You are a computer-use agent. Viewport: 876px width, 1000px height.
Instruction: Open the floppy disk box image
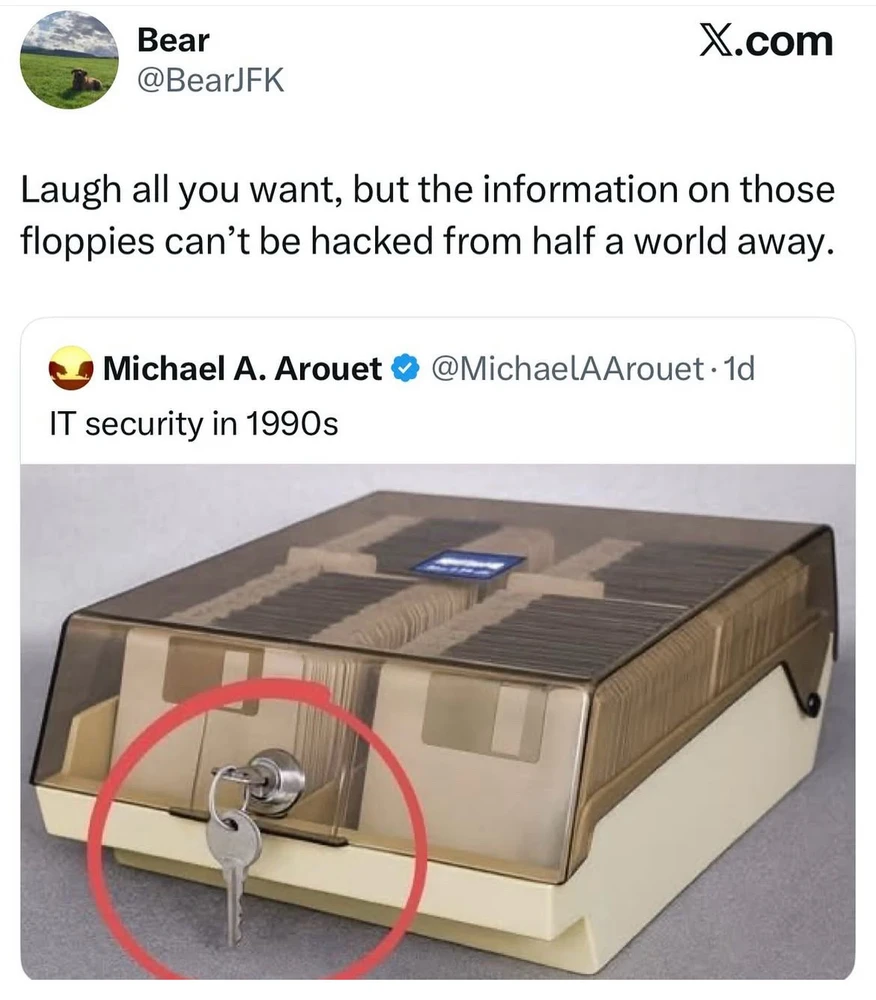coord(438,722)
